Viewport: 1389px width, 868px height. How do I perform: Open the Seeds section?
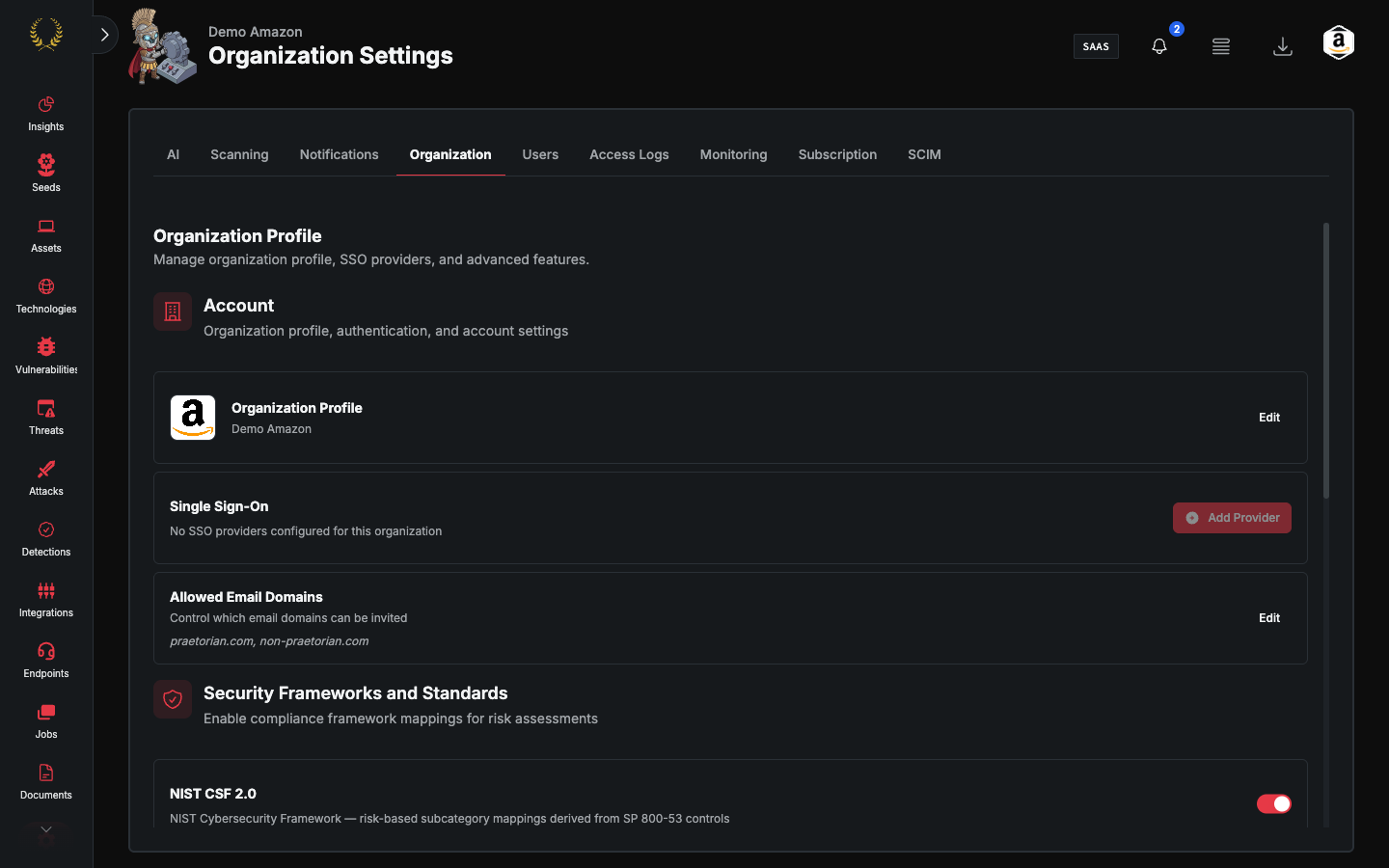point(45,175)
